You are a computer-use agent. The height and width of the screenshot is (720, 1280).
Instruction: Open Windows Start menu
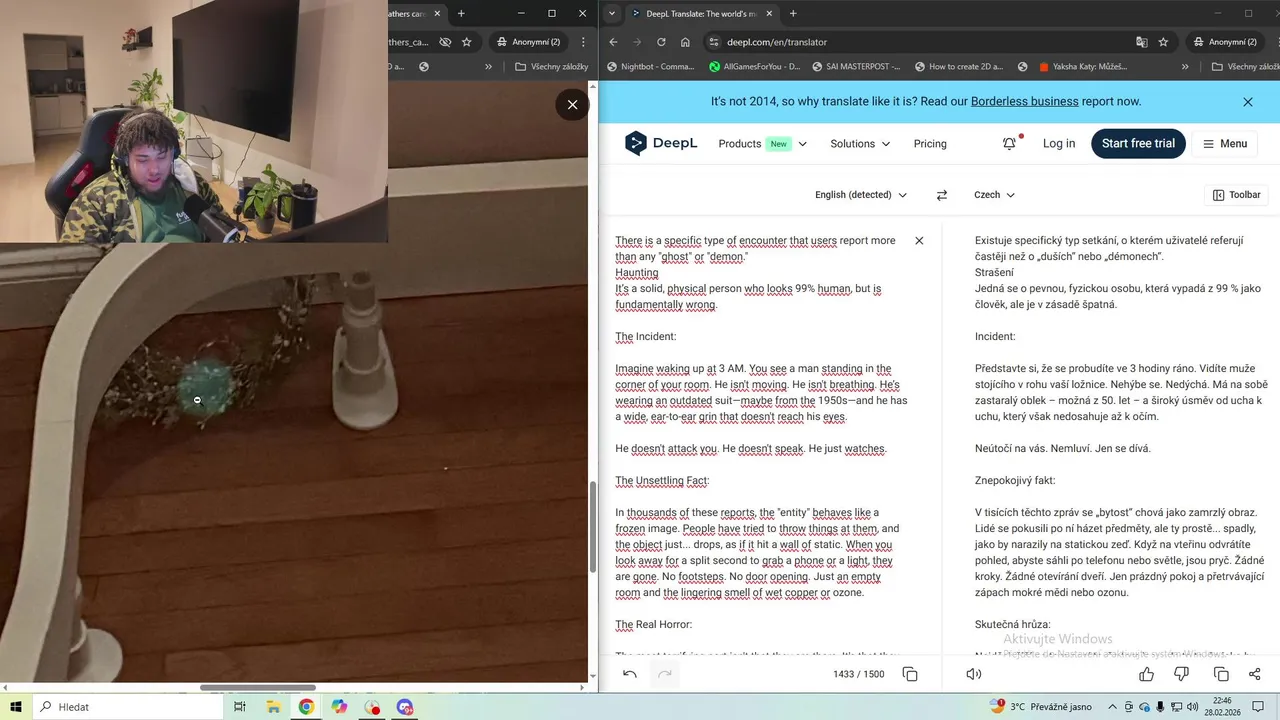pos(16,707)
